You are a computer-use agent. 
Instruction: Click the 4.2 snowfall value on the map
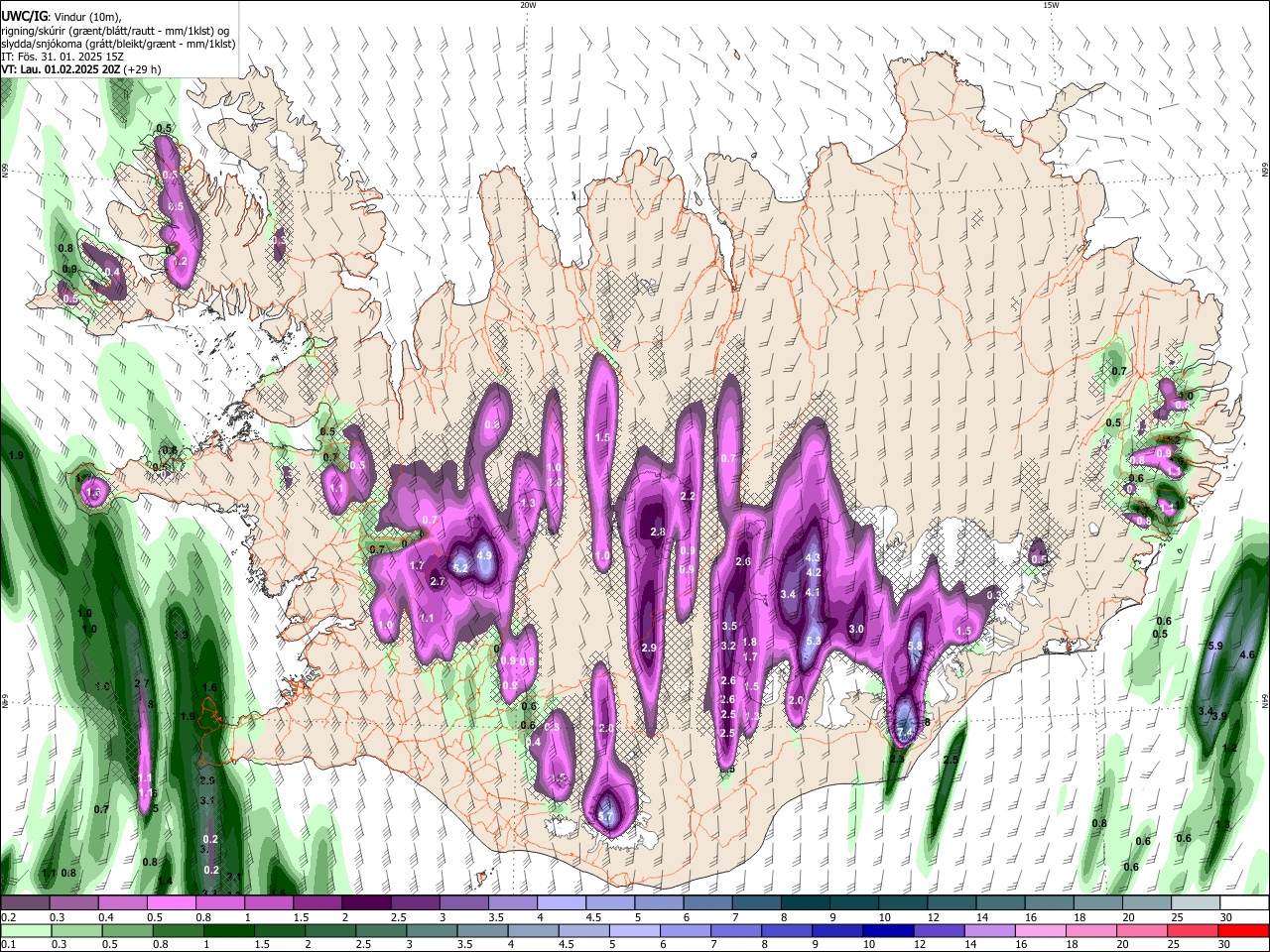tap(814, 573)
